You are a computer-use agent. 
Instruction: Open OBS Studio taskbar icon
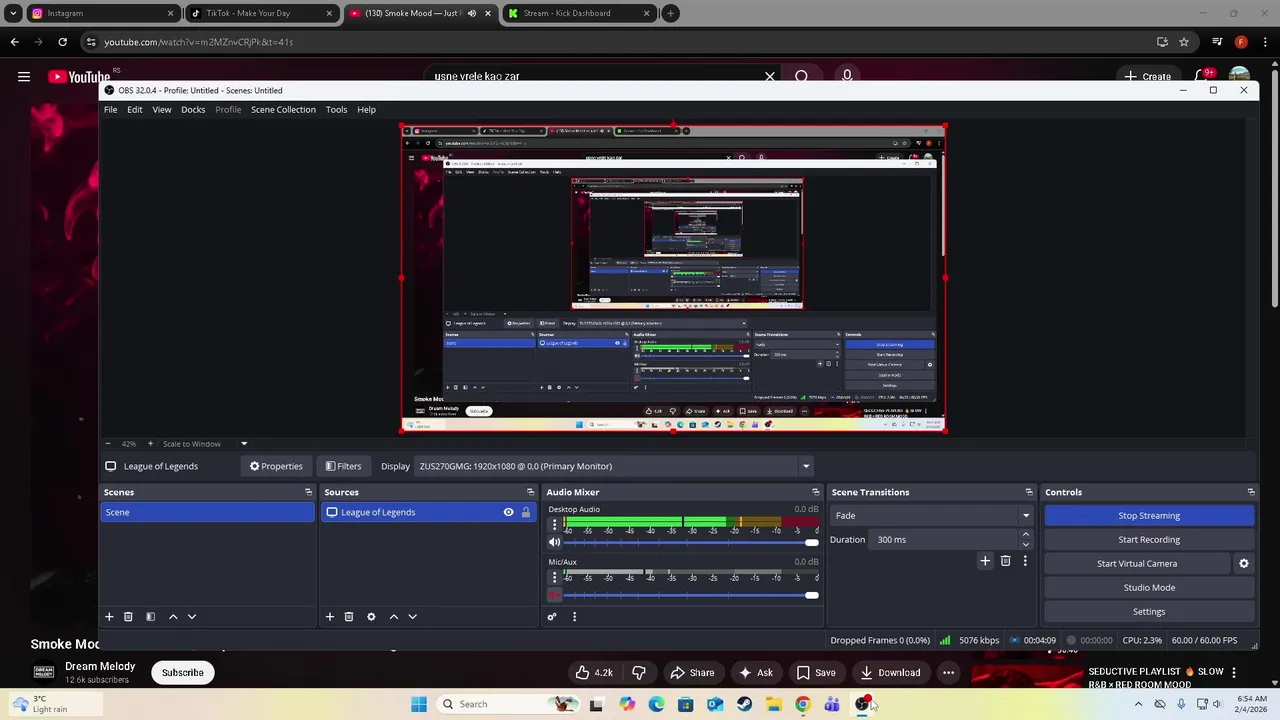pyautogui.click(x=862, y=704)
